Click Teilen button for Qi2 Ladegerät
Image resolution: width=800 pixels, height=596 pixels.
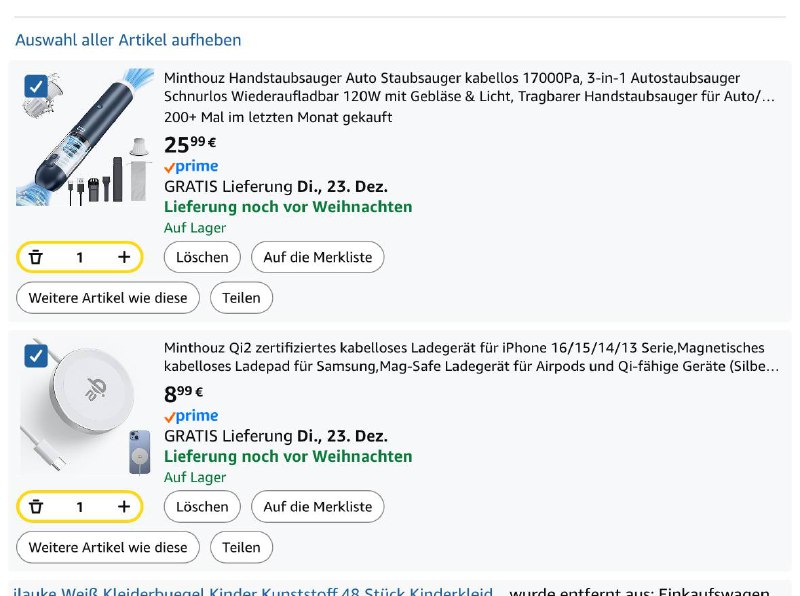pyautogui.click(x=241, y=548)
